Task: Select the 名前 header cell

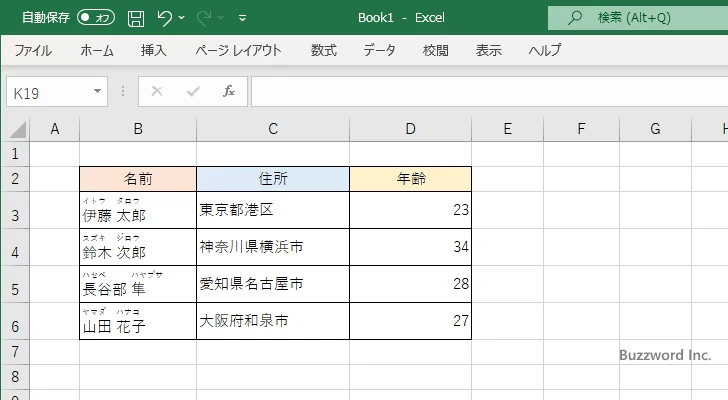Action: click(138, 179)
